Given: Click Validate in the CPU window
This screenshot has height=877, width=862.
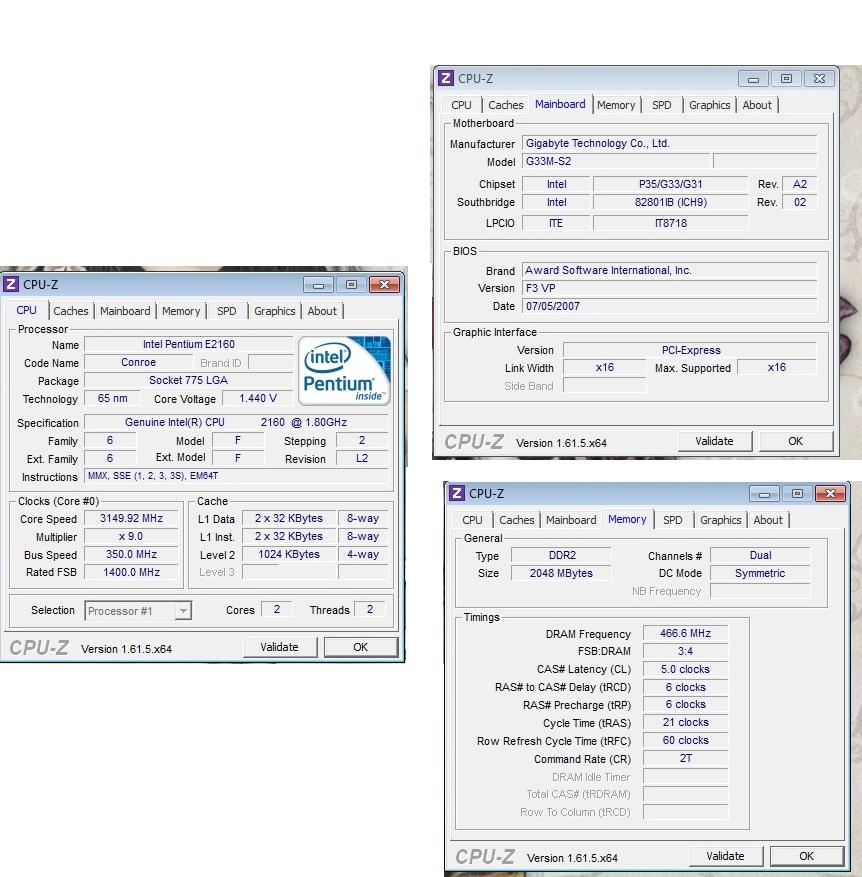Looking at the screenshot, I should tap(280, 647).
